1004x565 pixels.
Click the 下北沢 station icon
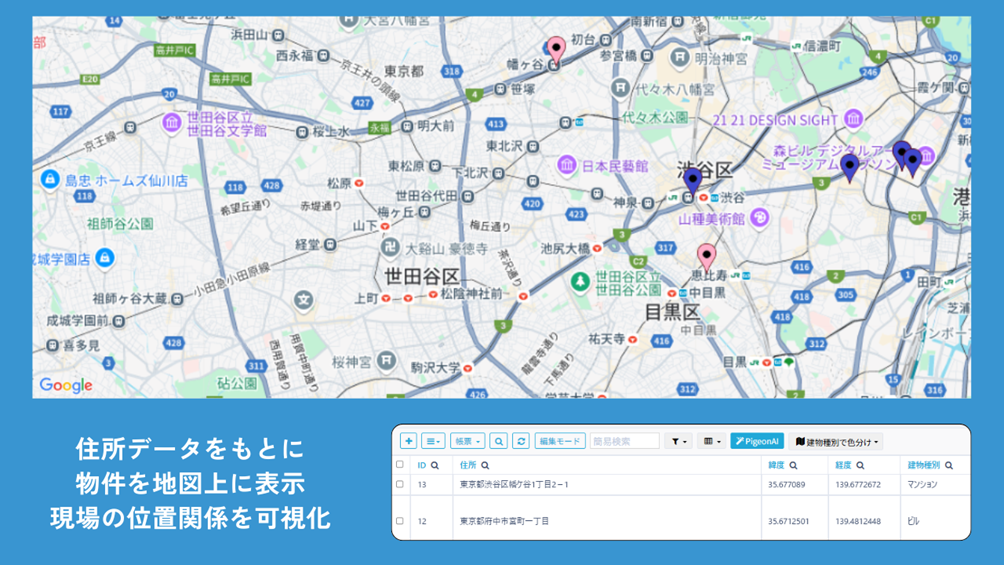pyautogui.click(x=498, y=173)
